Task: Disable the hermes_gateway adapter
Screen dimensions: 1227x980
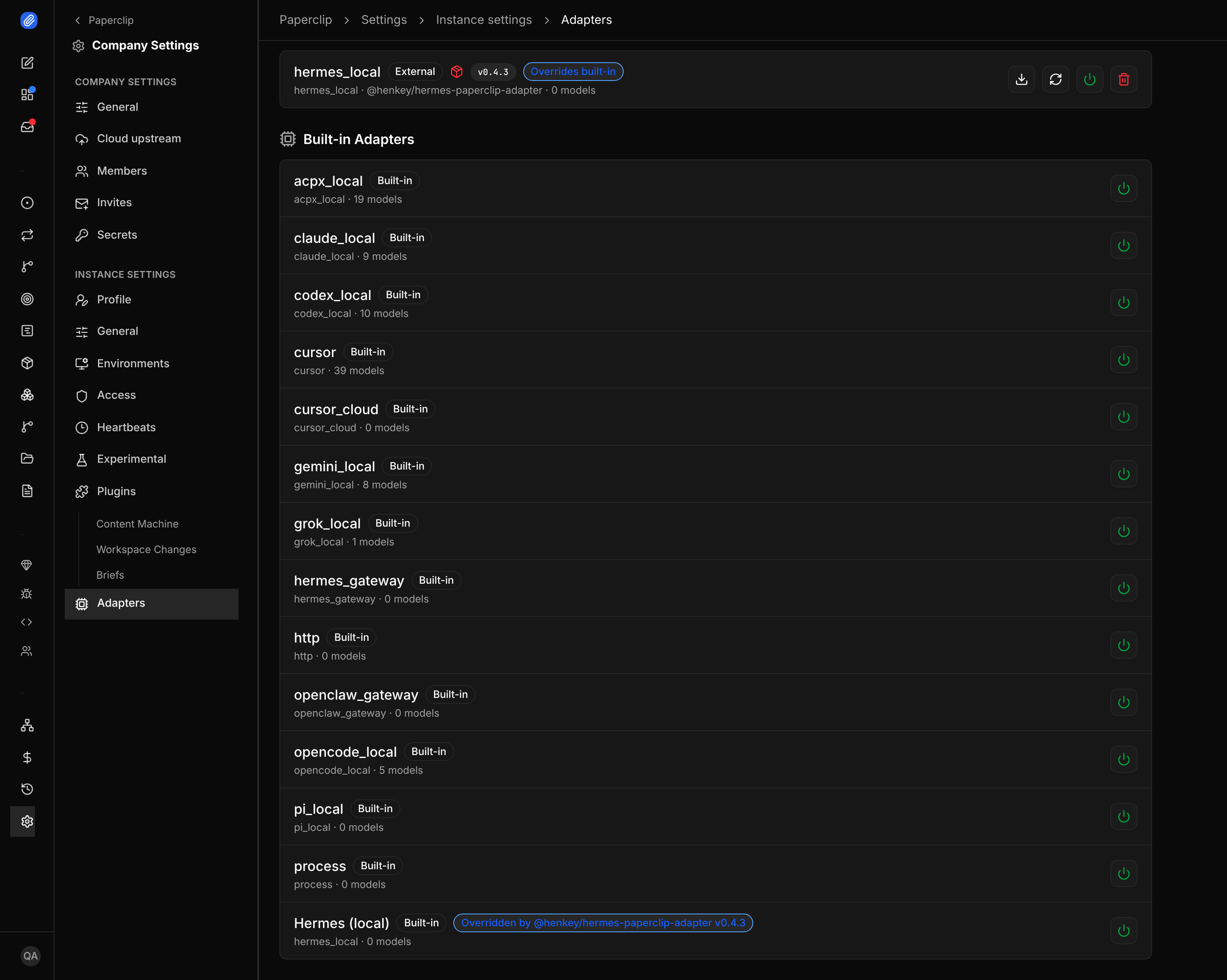Action: (1124, 588)
